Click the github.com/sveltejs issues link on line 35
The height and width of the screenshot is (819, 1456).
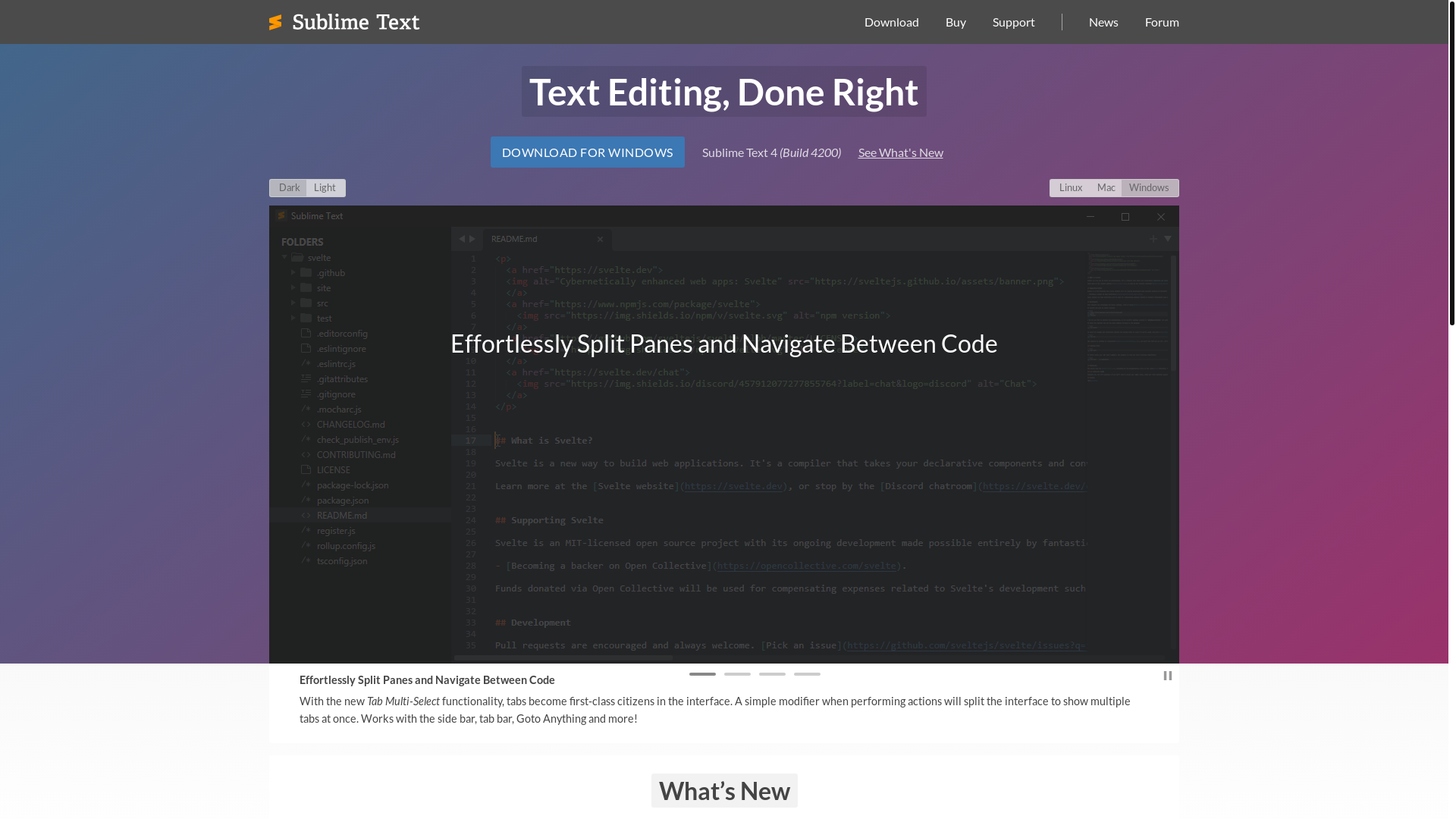[966, 645]
